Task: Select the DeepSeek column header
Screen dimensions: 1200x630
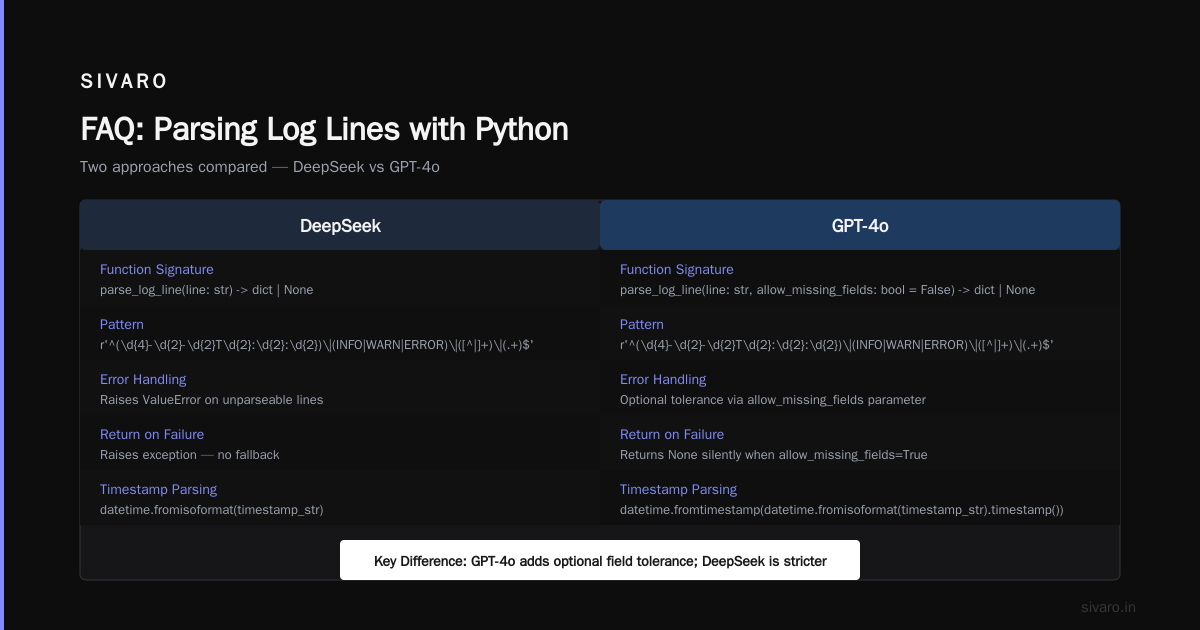Action: (x=340, y=225)
